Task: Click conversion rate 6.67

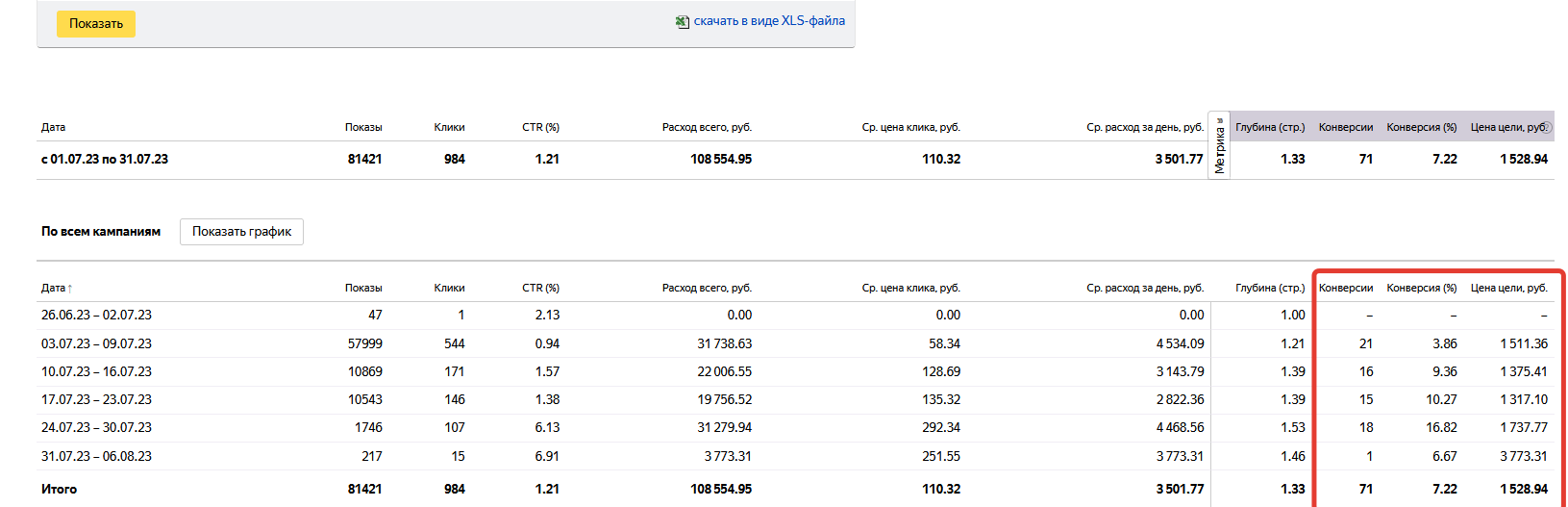Action: [x=1445, y=456]
